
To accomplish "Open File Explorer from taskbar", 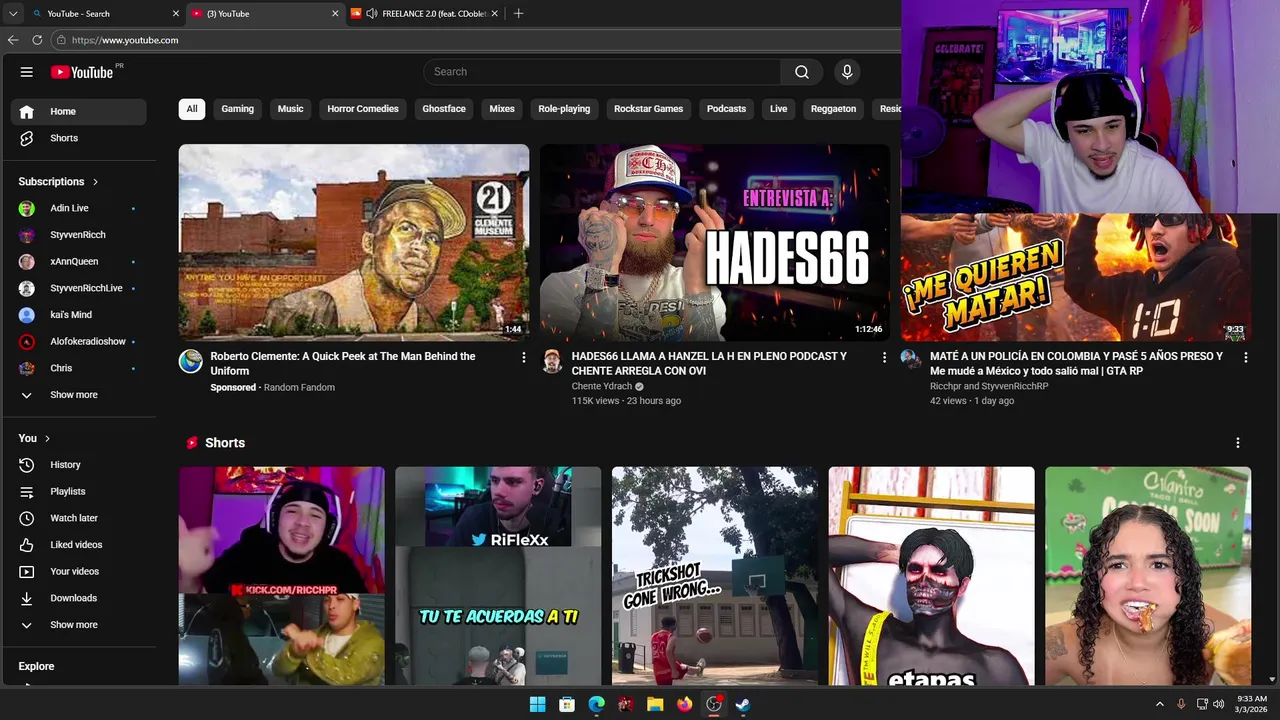I will tap(655, 704).
